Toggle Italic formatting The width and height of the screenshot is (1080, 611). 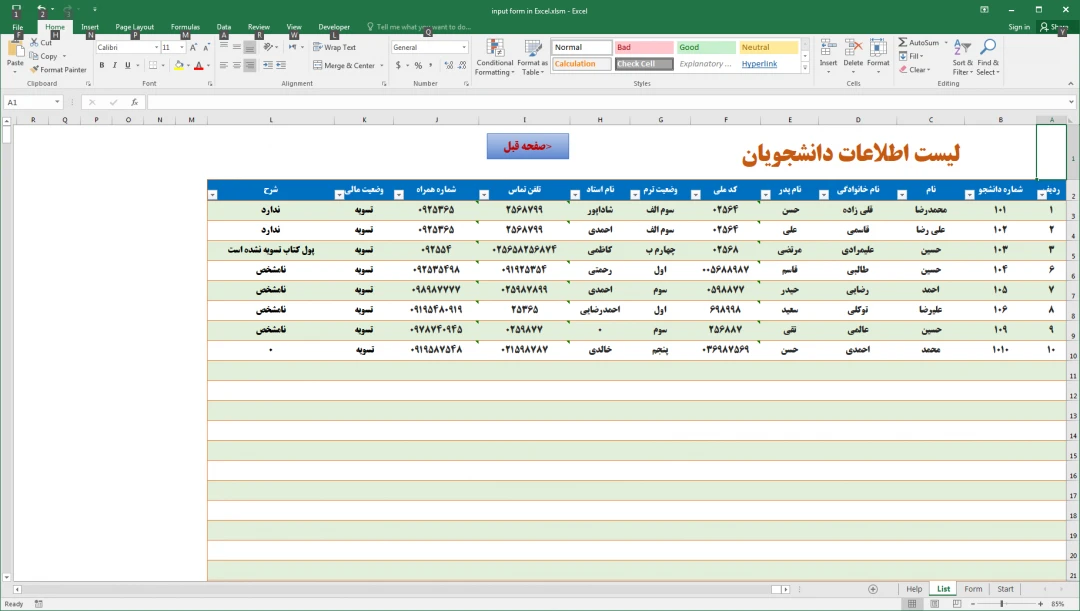(x=114, y=65)
